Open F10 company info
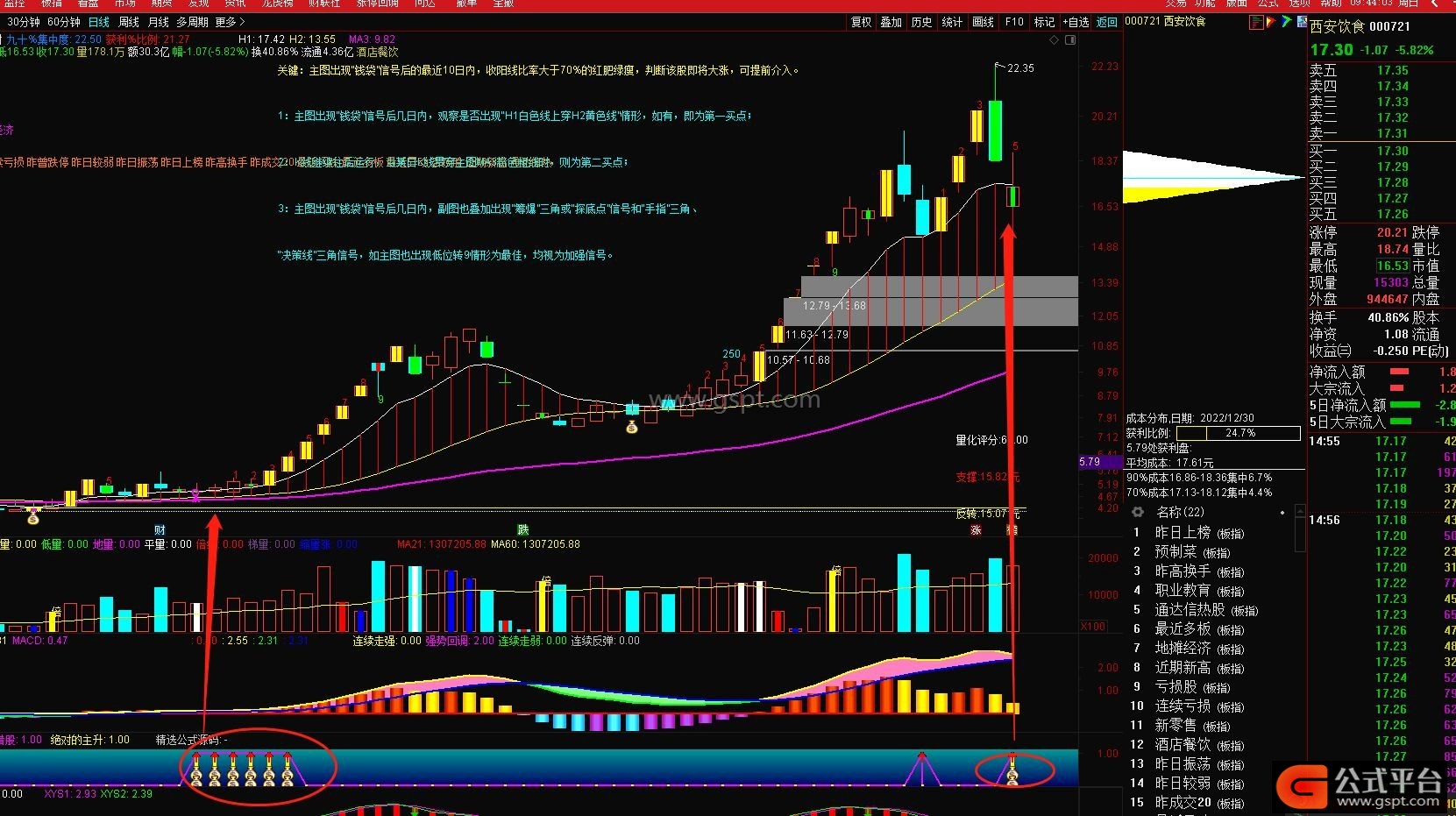The width and height of the screenshot is (1456, 816). pos(1014,22)
